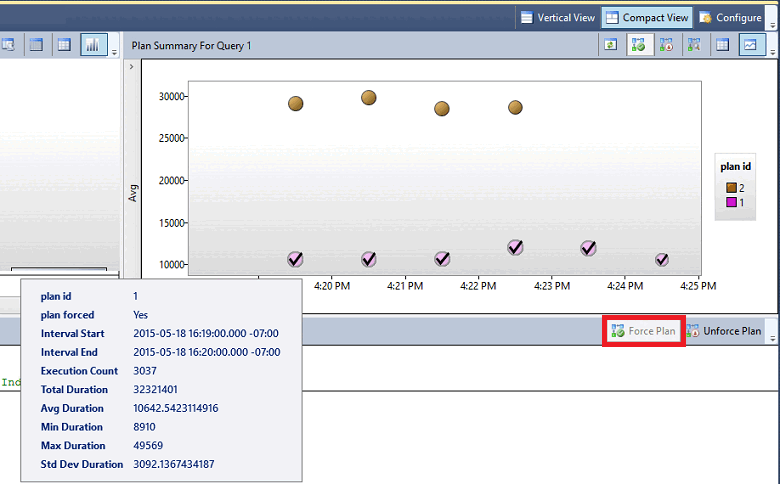The width and height of the screenshot is (780, 484).
Task: Click the highest brown plan 2 data point
Action: pyautogui.click(x=368, y=98)
